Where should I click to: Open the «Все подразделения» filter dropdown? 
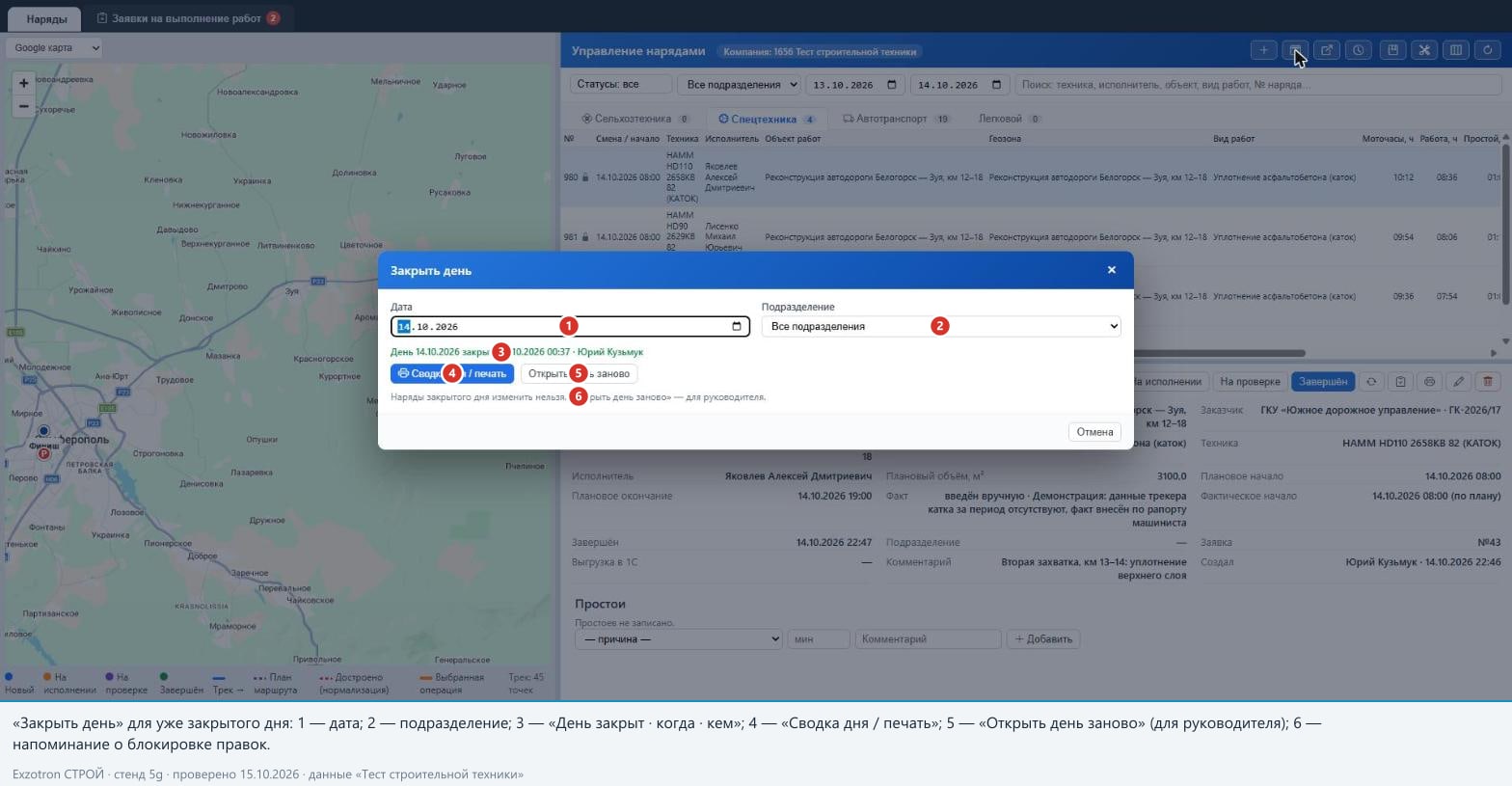739,85
